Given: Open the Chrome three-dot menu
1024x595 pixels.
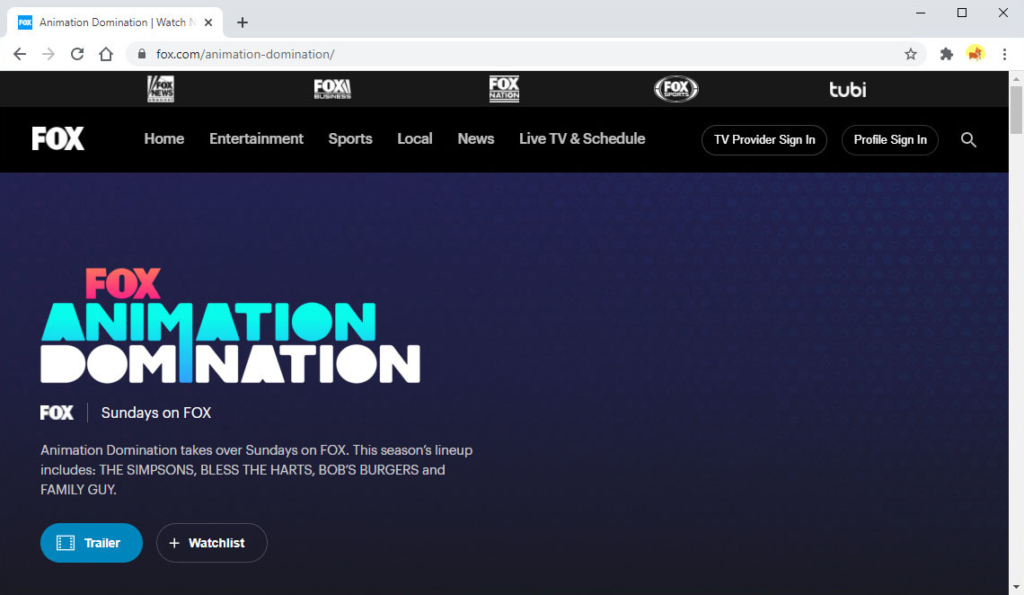Looking at the screenshot, I should point(1004,54).
